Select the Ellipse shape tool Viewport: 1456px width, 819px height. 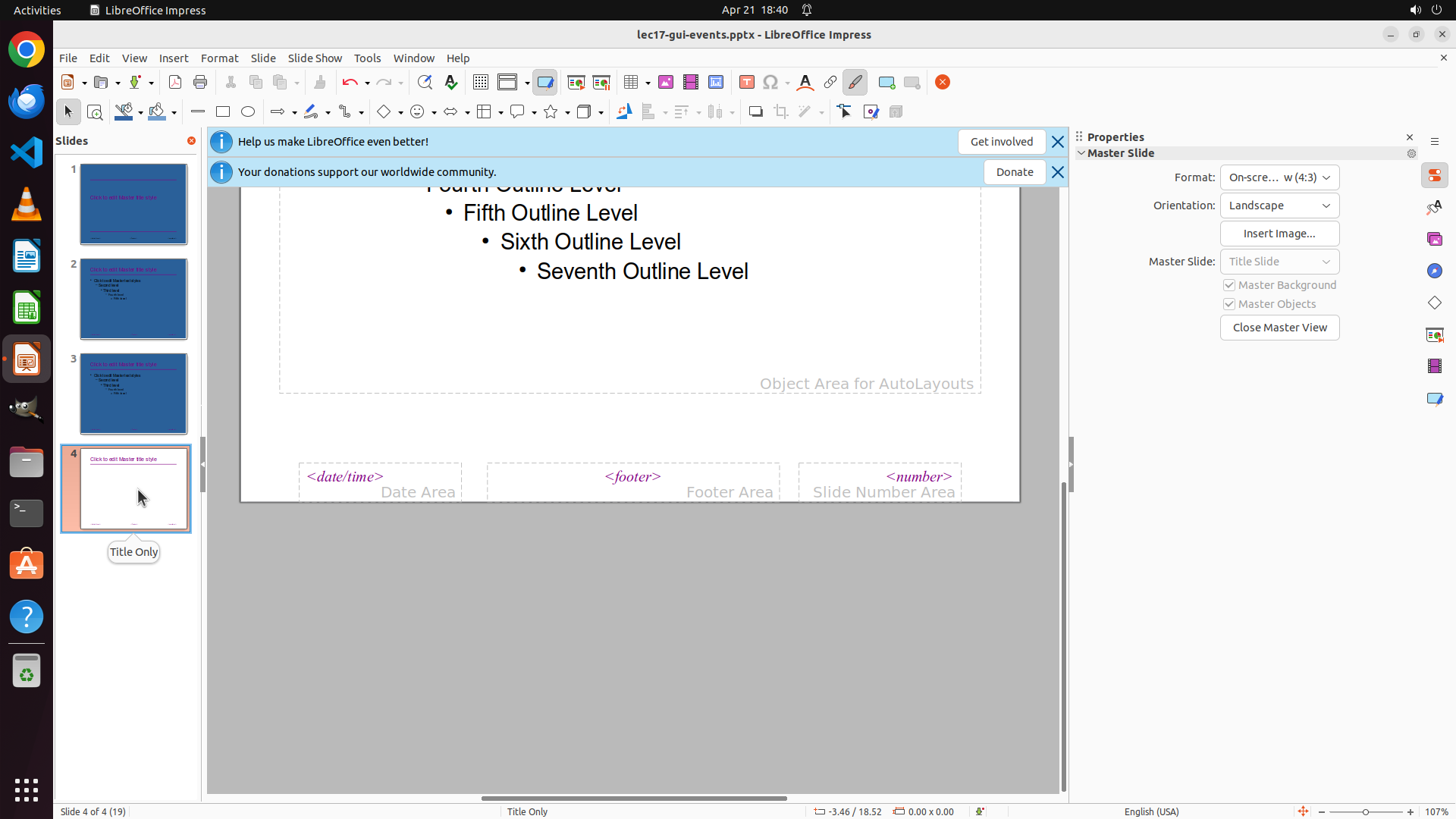[x=248, y=112]
